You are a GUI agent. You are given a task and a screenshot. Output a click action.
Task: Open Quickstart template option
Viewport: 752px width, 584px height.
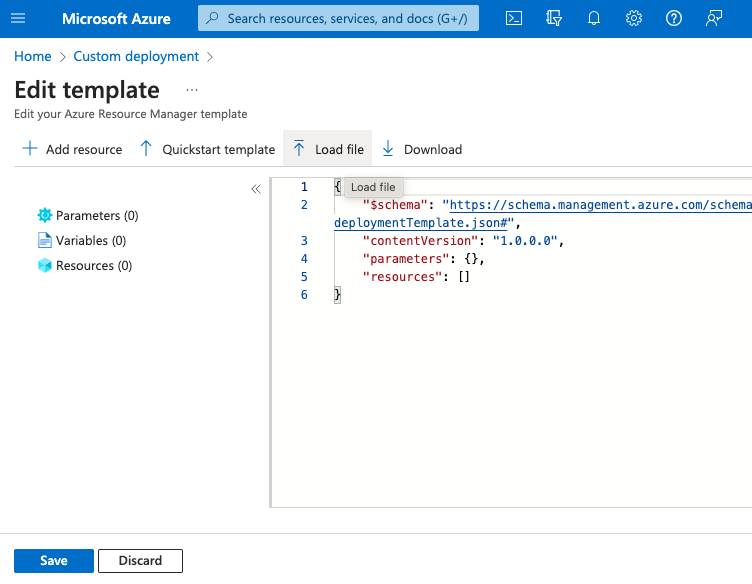coord(206,149)
